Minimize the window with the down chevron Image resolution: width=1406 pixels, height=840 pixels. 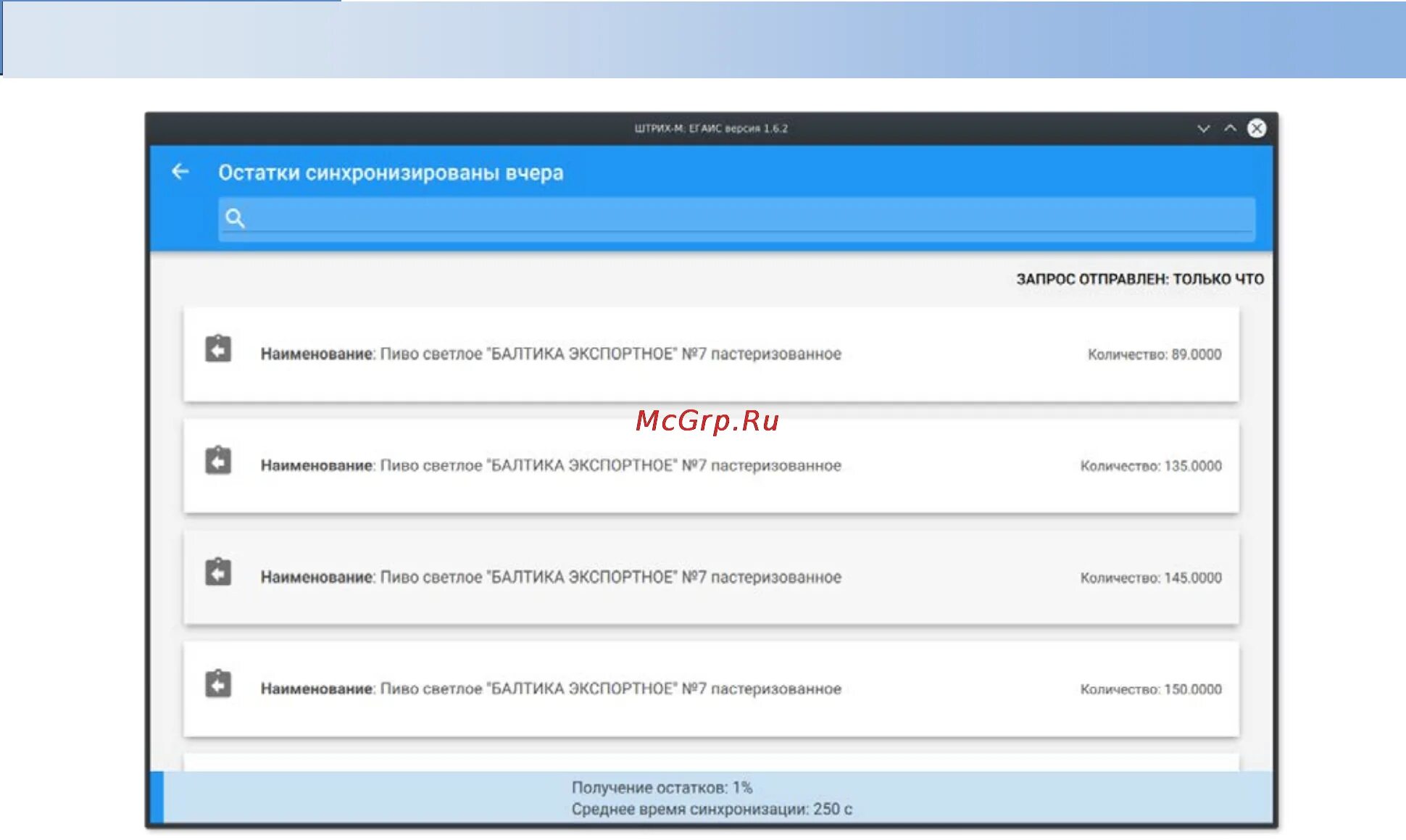[1203, 128]
